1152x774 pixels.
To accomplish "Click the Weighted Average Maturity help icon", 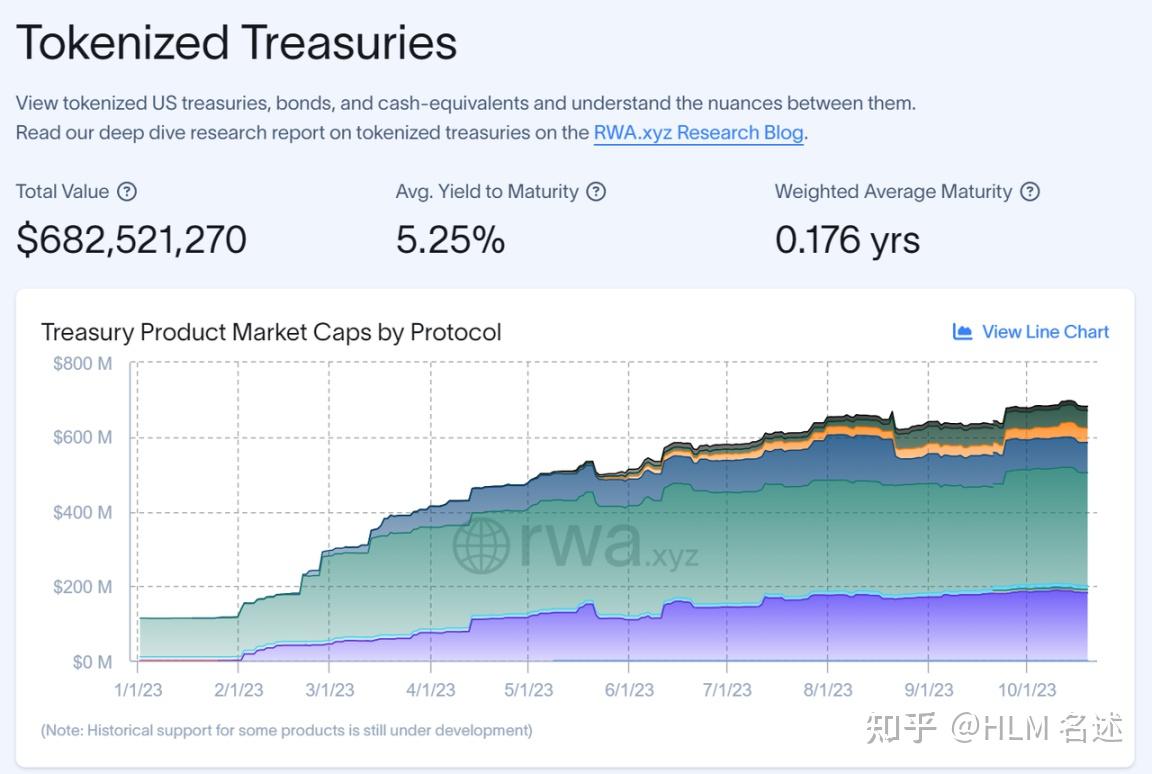I will tap(1030, 192).
